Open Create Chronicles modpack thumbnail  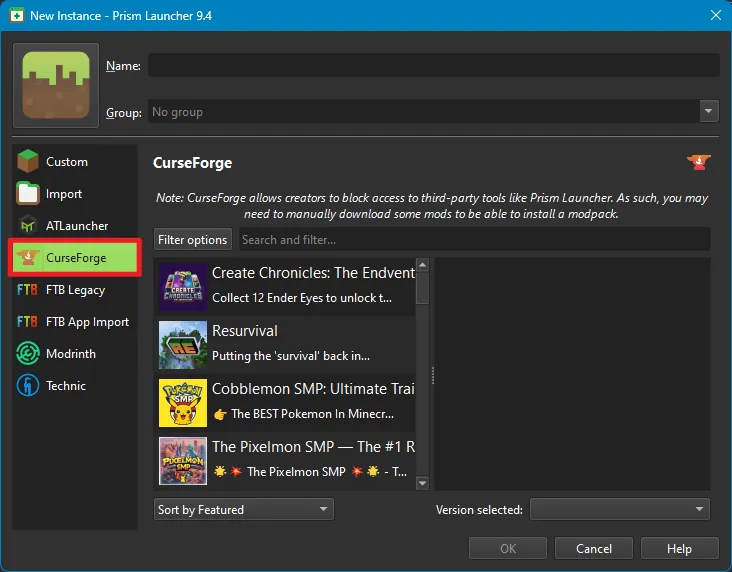point(183,287)
